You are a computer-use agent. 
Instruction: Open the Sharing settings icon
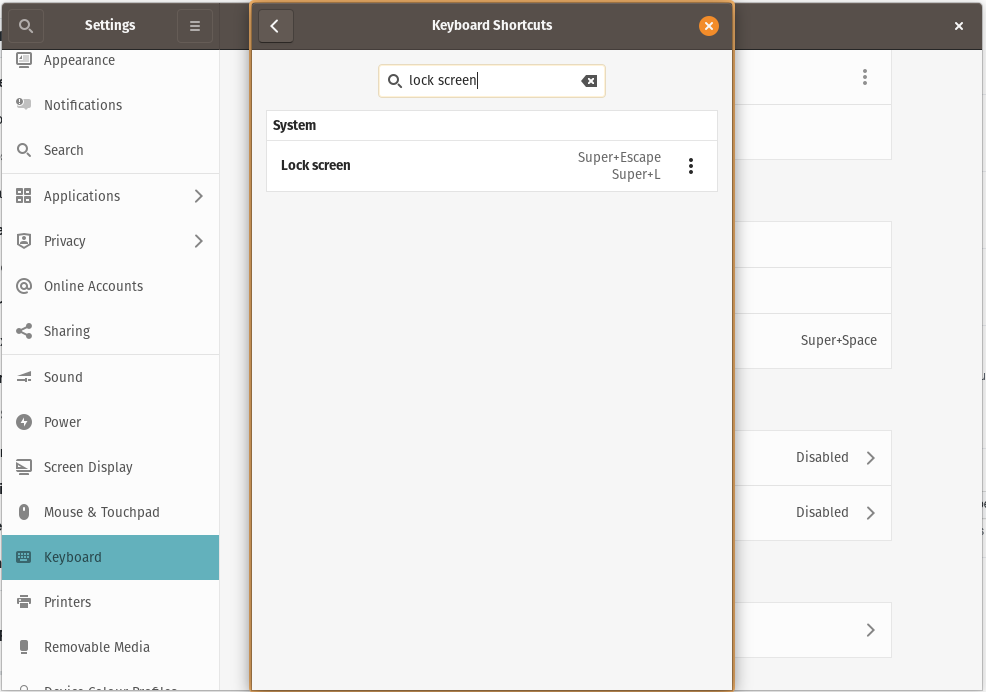(24, 331)
